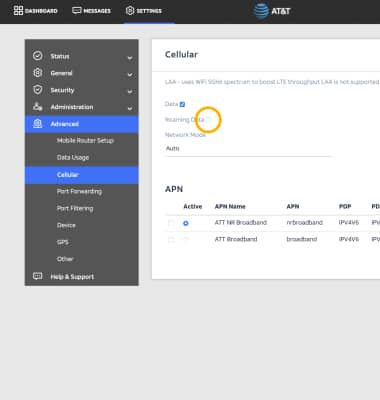
Task: Expand the Administration section chevron
Action: pos(130,109)
